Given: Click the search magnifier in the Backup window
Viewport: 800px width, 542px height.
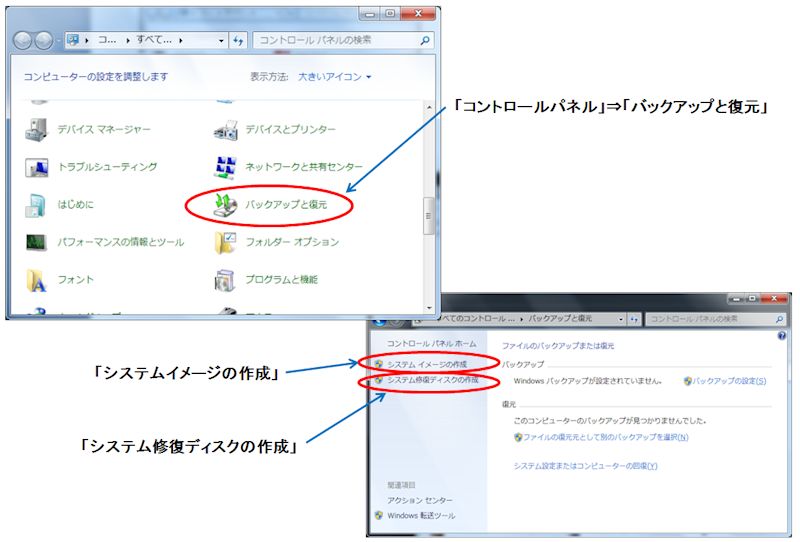Looking at the screenshot, I should pos(780,319).
